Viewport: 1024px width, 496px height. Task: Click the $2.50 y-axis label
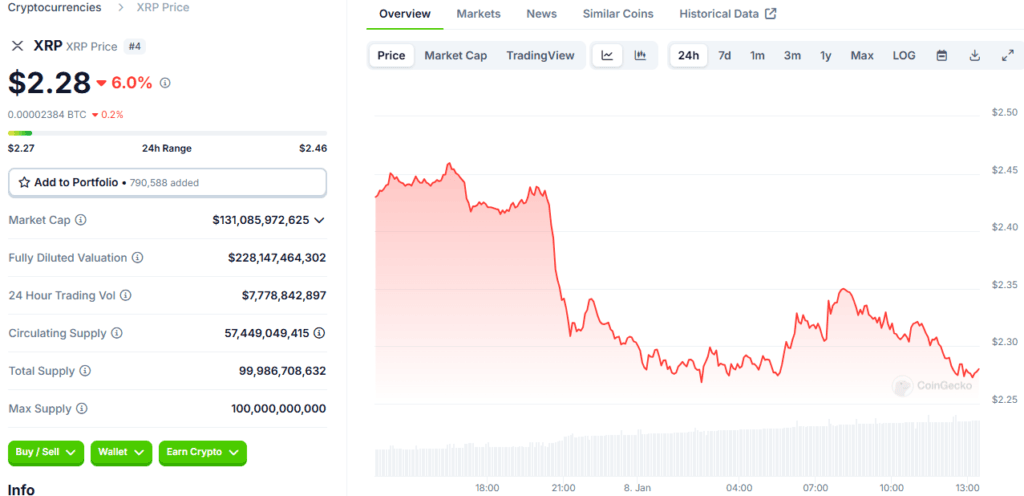click(x=1004, y=112)
